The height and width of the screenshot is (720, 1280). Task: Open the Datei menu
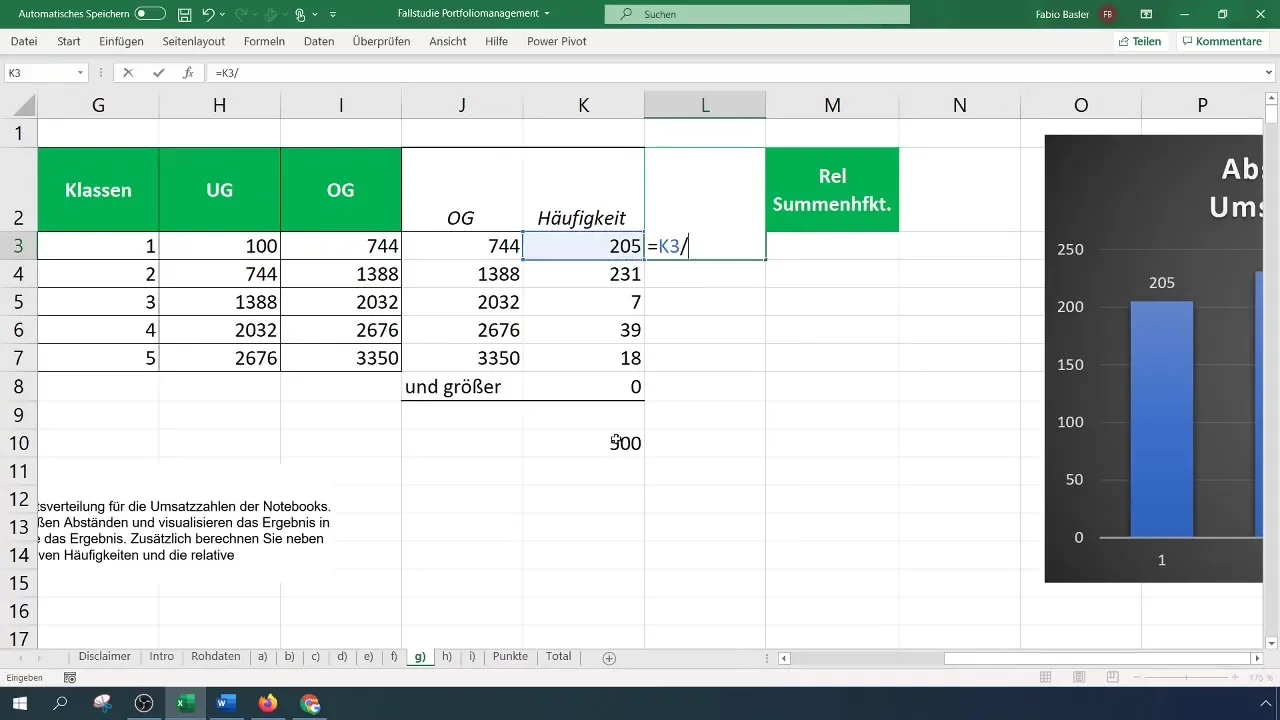(x=24, y=41)
